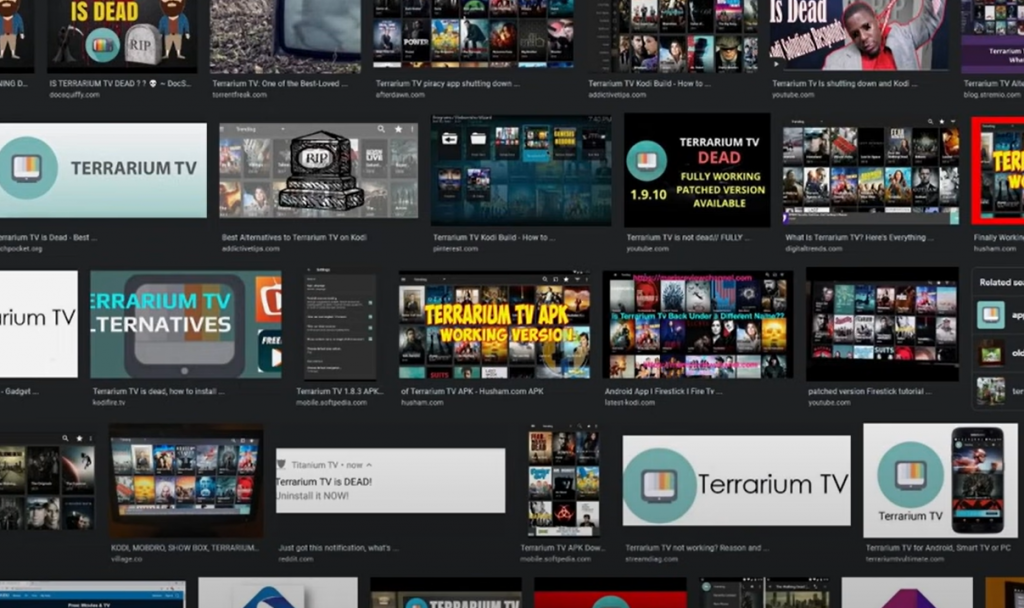Click the blog.stremio.com source link
1024x608 pixels.
point(992,95)
